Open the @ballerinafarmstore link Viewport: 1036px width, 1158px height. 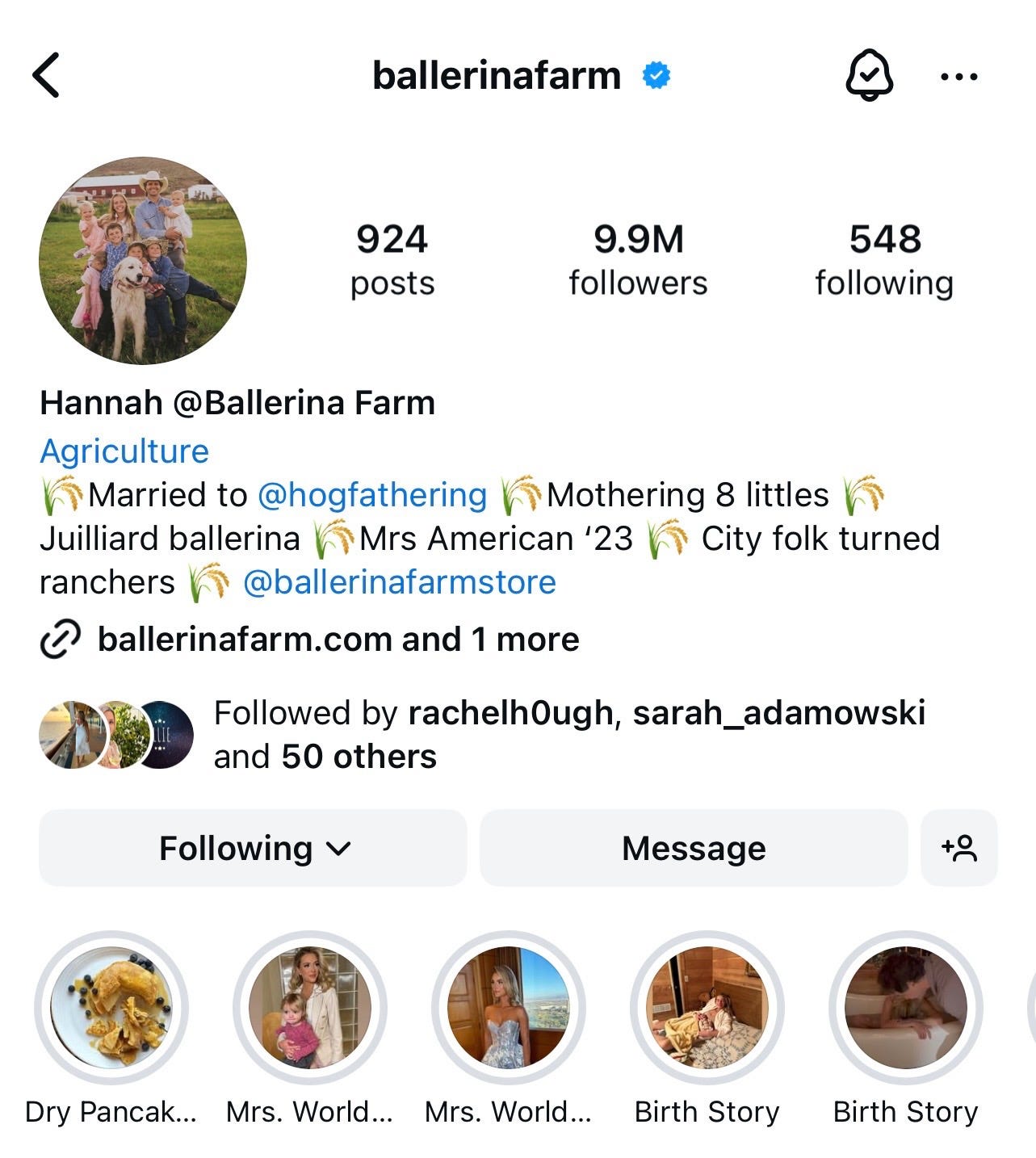(399, 581)
